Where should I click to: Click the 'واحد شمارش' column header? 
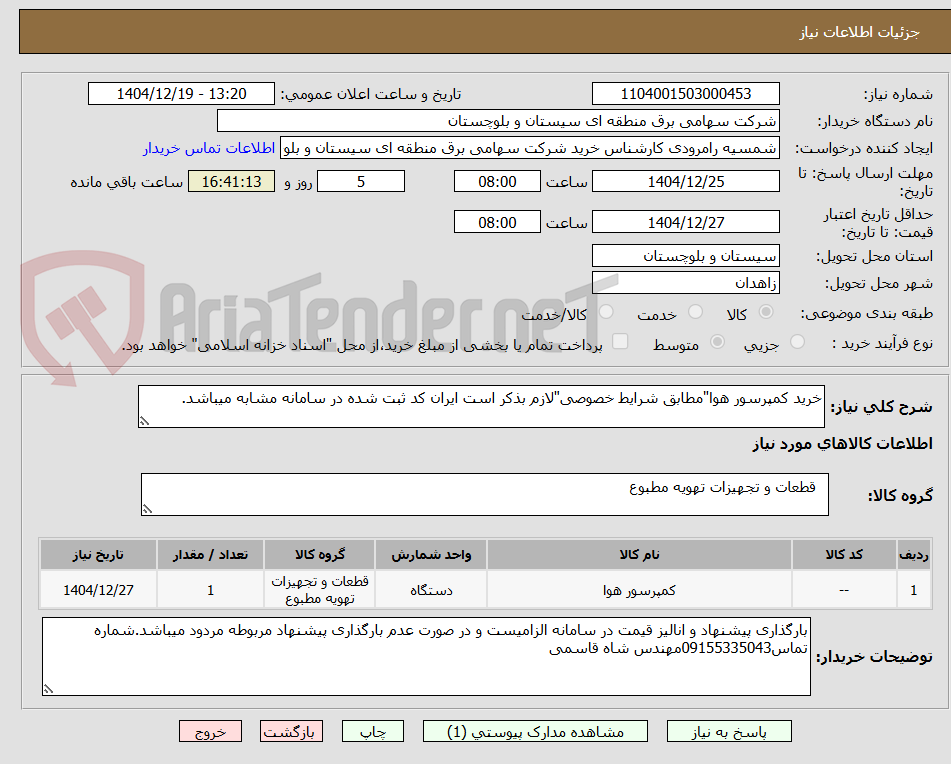(x=431, y=555)
